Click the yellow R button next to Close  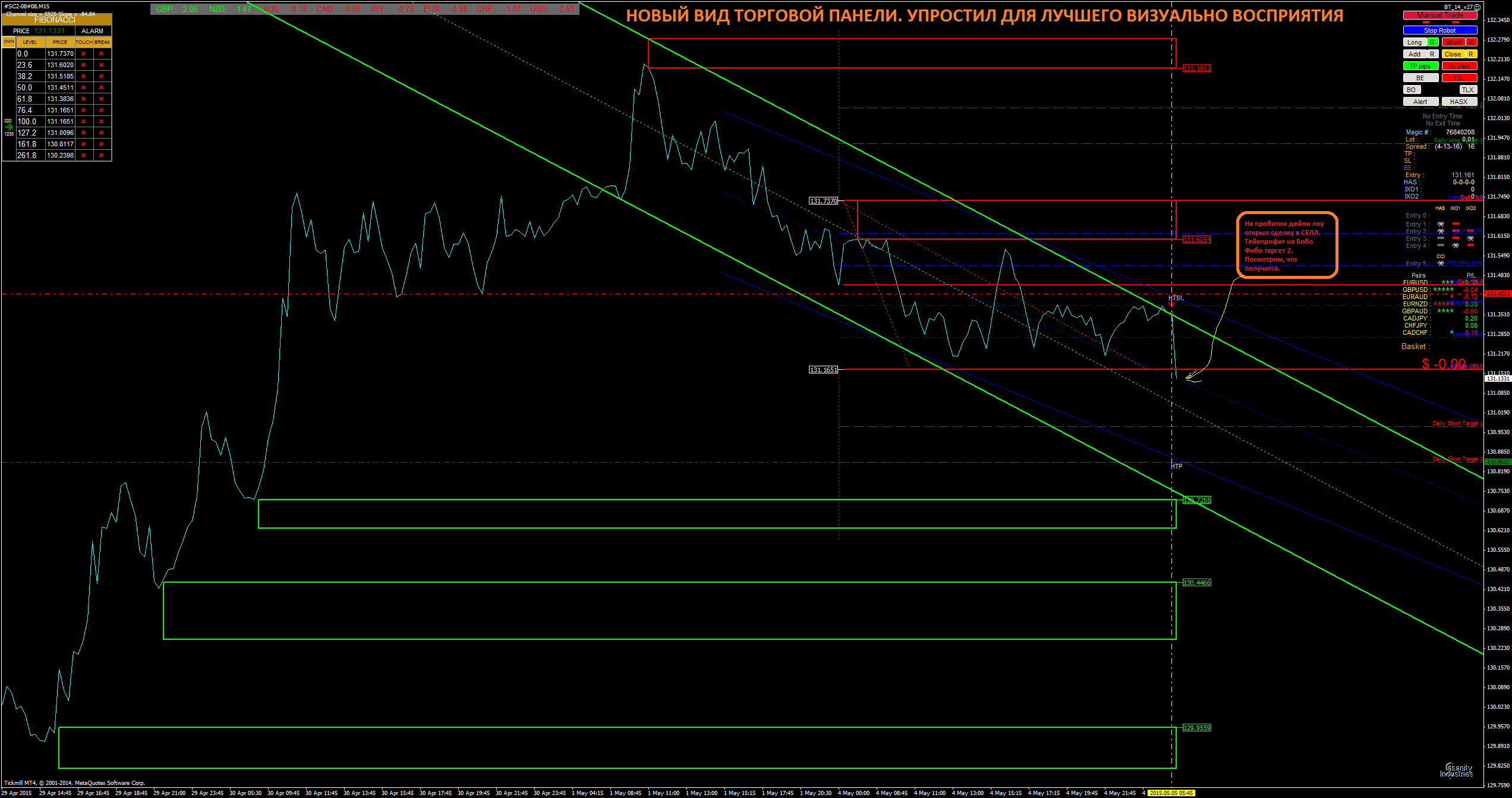coord(1472,54)
